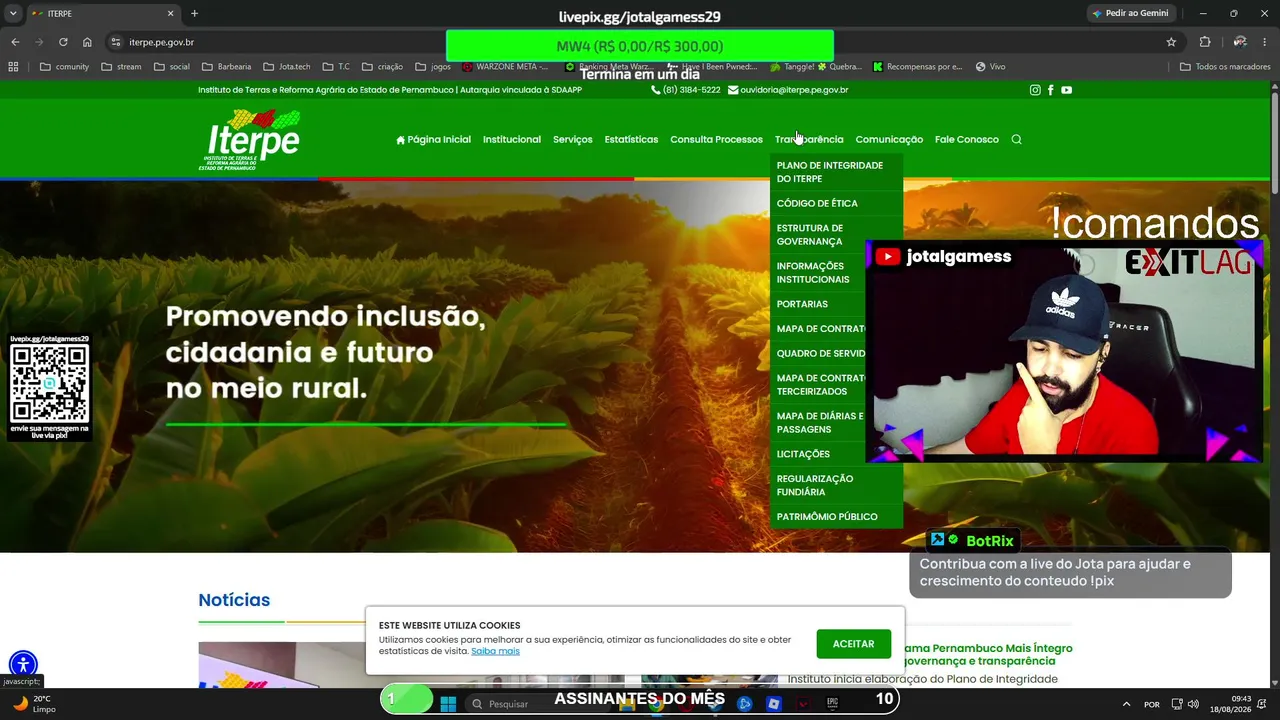Open the stream bookmarks folder
The image size is (1280, 720).
pos(121,67)
